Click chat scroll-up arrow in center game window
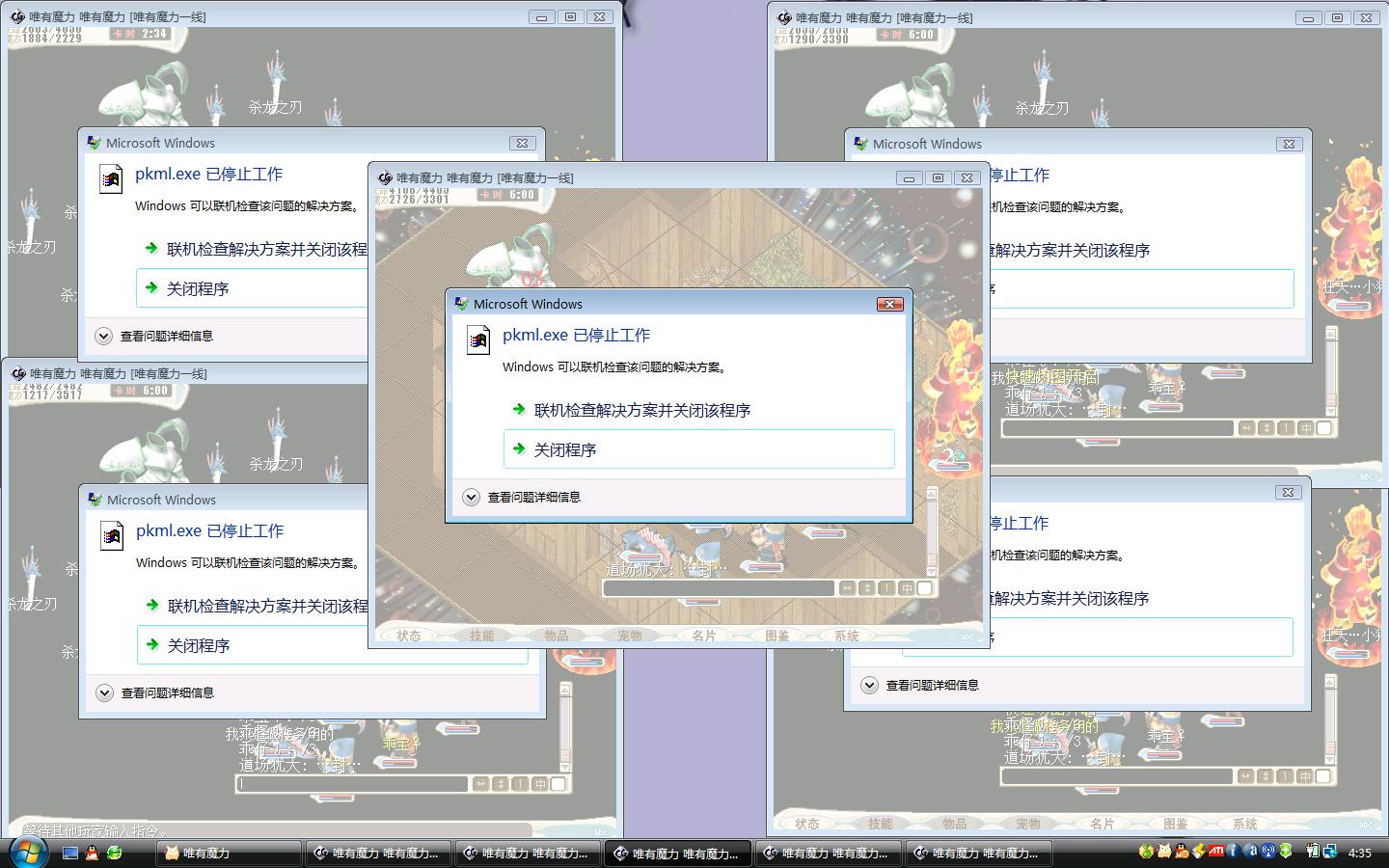This screenshot has height=868, width=1389. (932, 493)
